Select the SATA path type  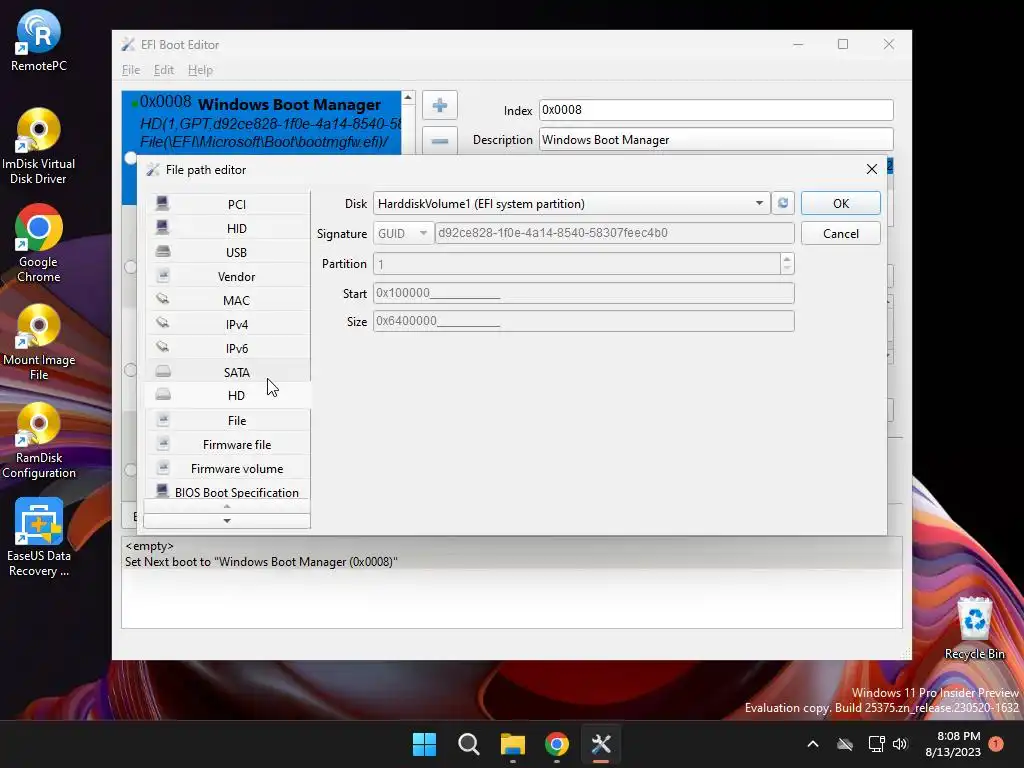click(x=227, y=372)
